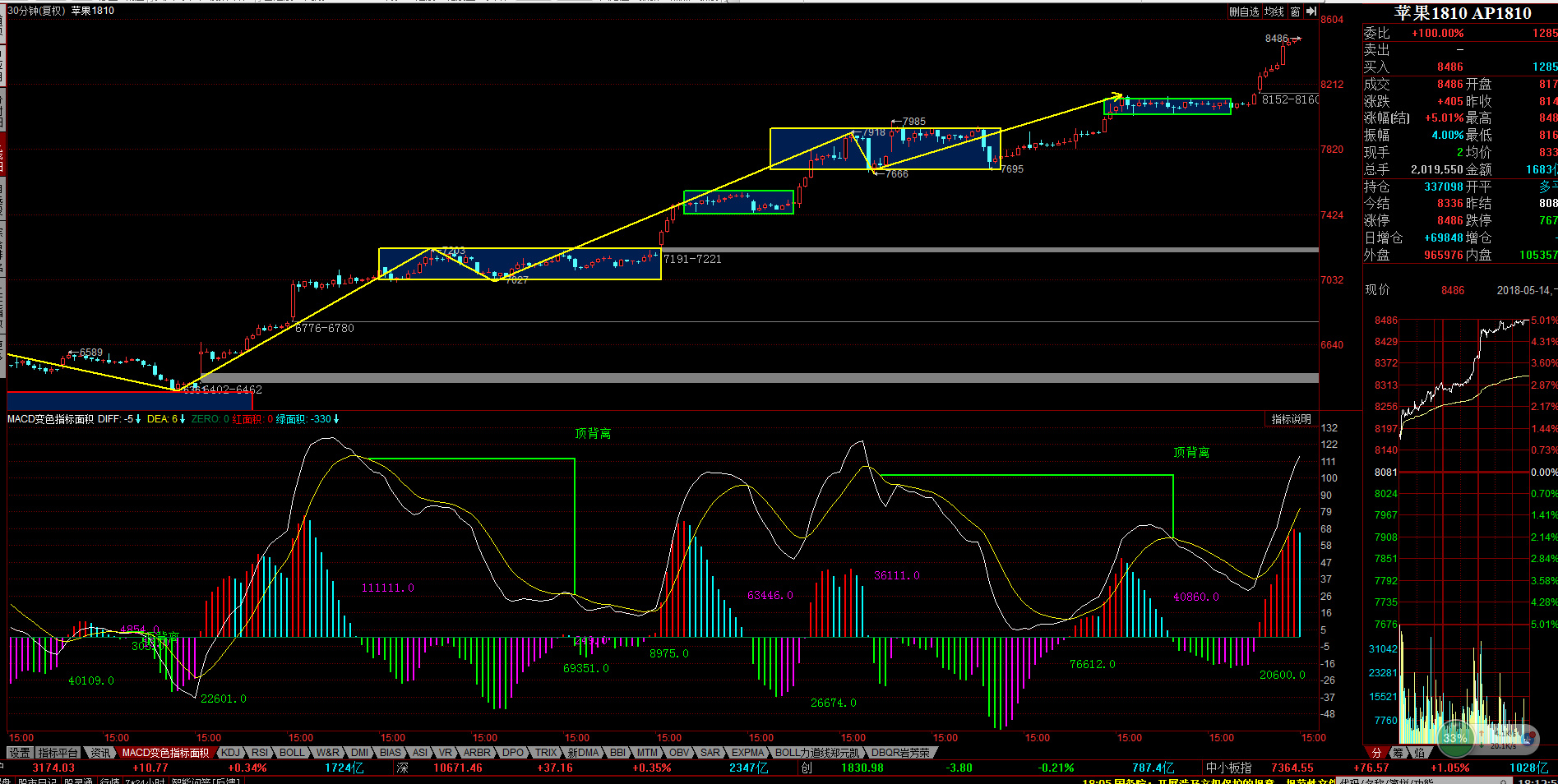Click the 行情 tab at bottom
Screen dimensions: 1558x784
tap(110, 781)
